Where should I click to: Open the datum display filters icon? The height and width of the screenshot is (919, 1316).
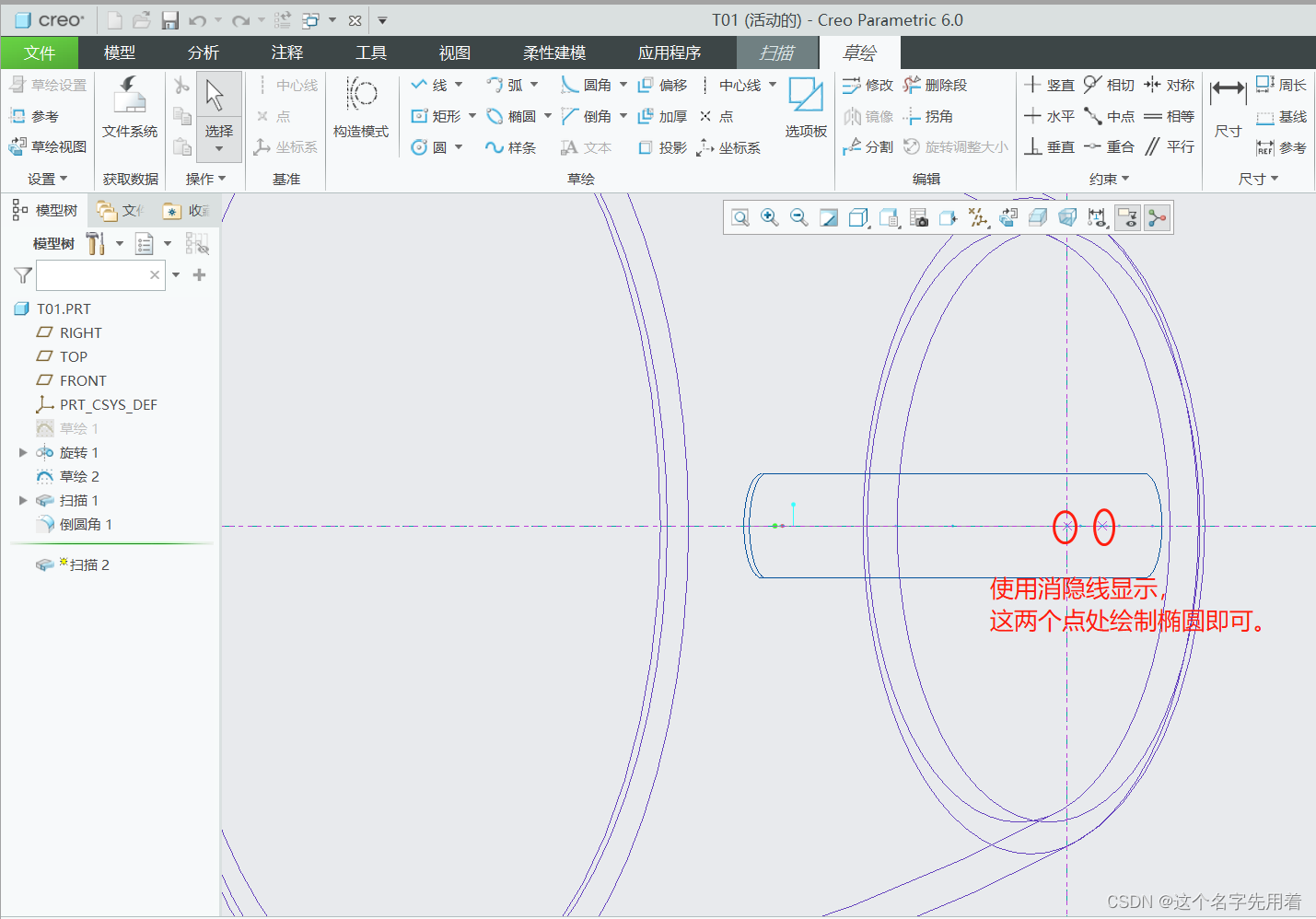pos(979,217)
